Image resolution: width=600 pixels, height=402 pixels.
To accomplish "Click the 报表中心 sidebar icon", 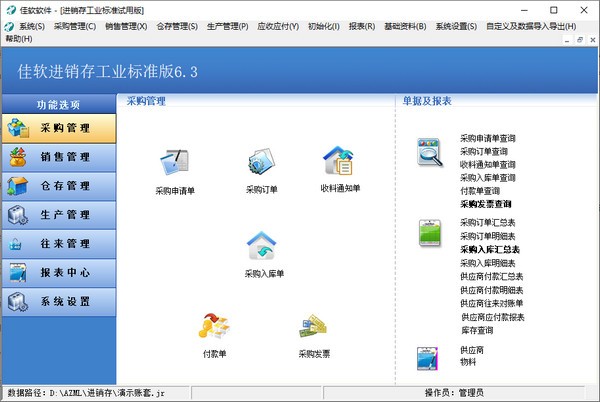I will coord(18,273).
